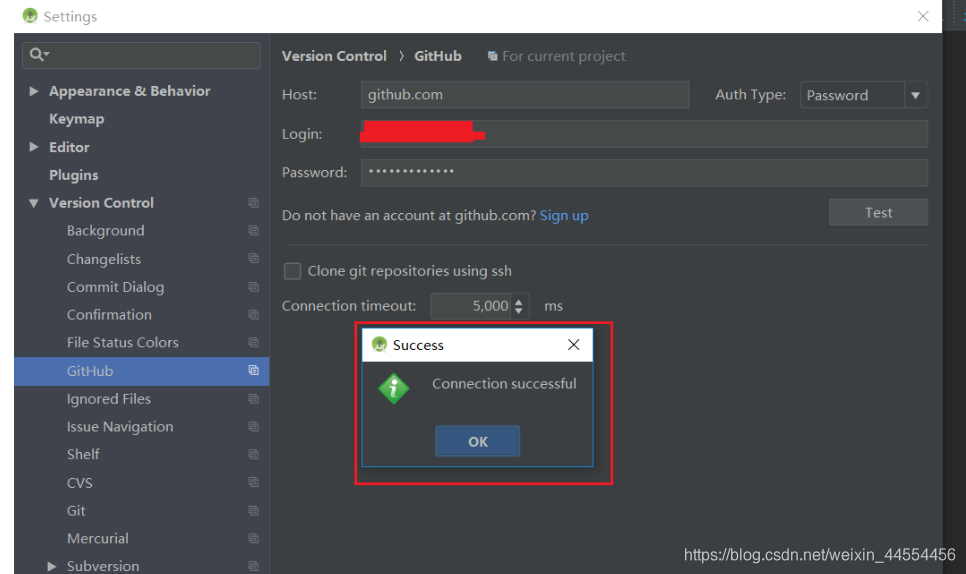
Task: Click into the Host field
Action: pyautogui.click(x=525, y=95)
